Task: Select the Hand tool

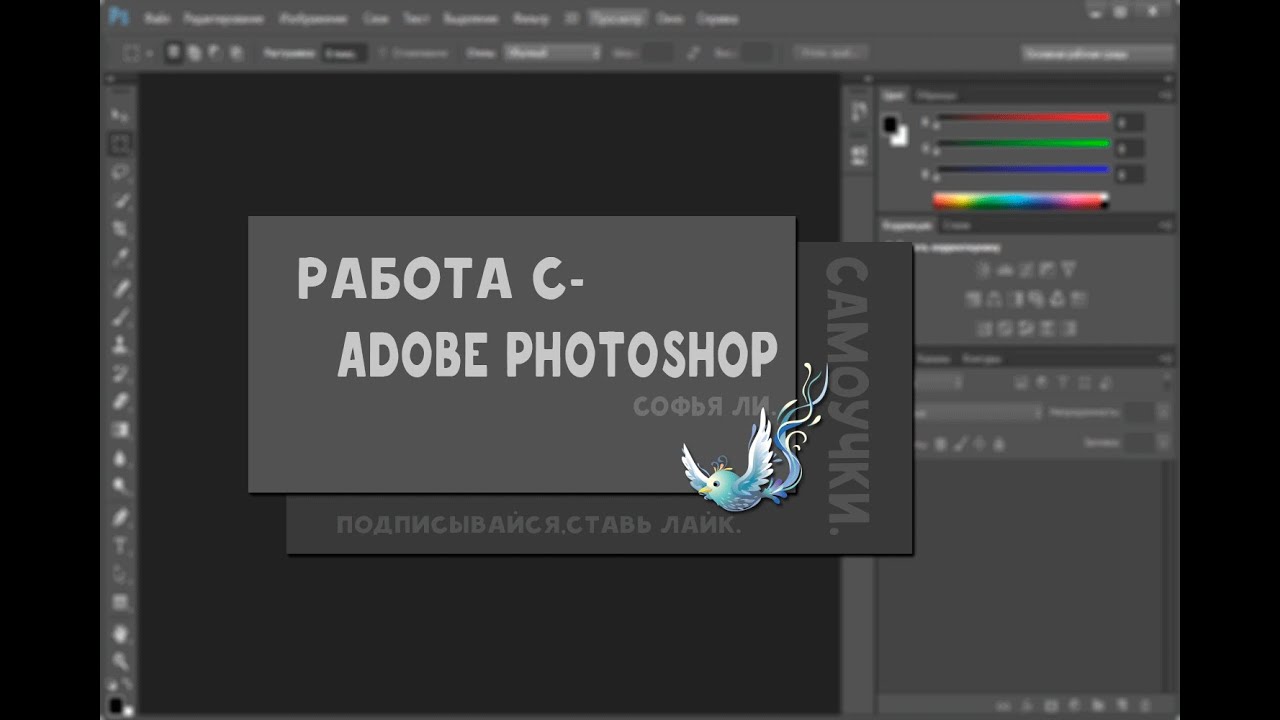Action: click(120, 633)
